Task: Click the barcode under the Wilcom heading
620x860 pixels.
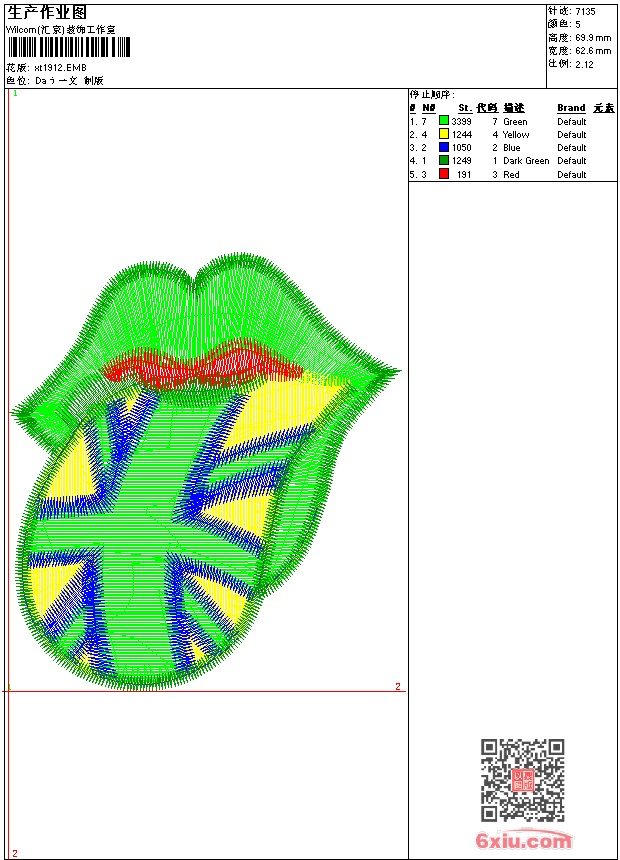Action: (x=69, y=47)
